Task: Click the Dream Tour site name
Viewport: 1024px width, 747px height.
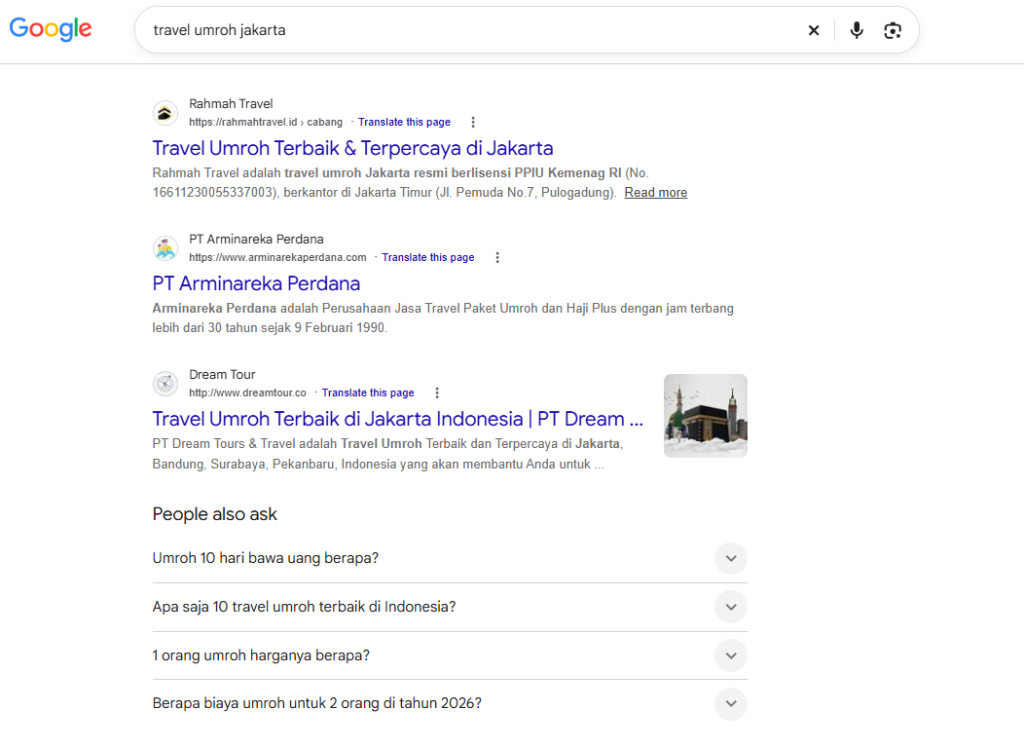Action: coord(222,374)
